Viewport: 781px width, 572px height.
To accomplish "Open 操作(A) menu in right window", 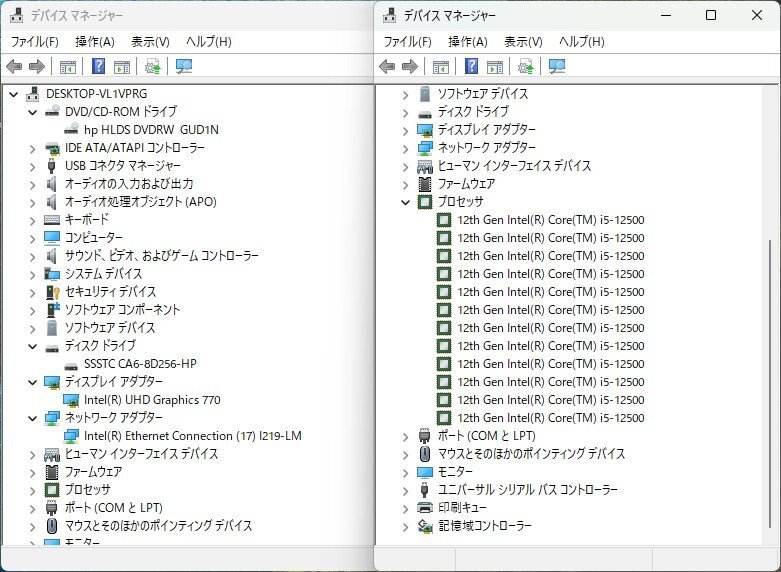I will [467, 42].
